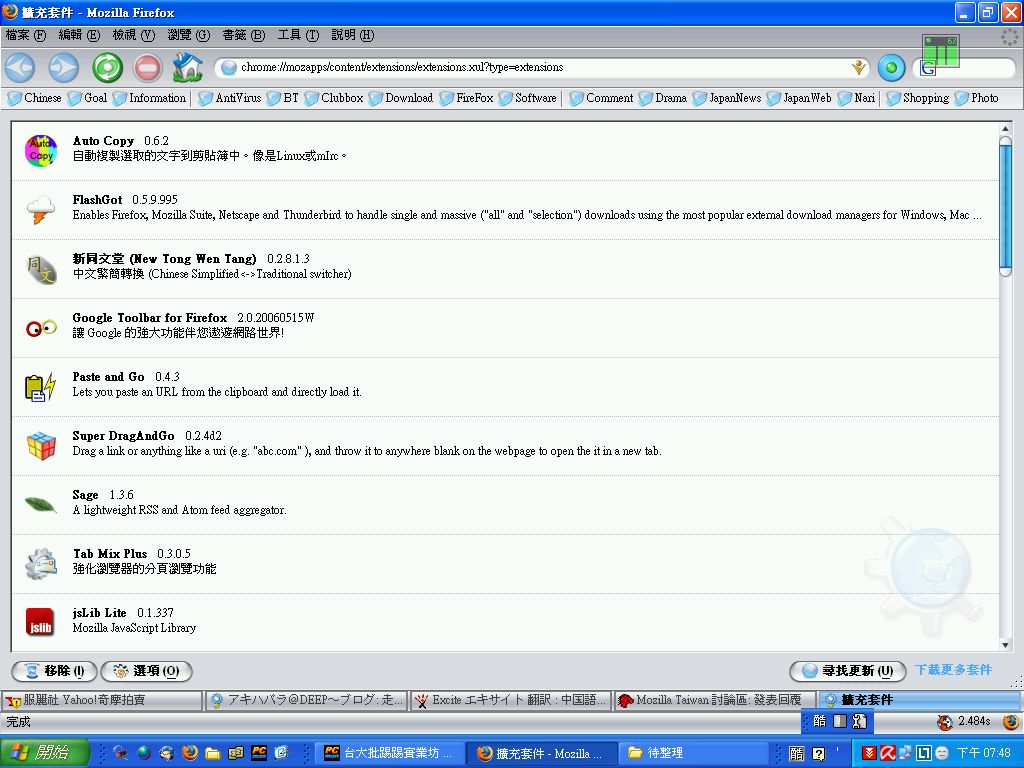
Task: Open the 書籤 (Bookmarks) menu
Action: [x=243, y=35]
